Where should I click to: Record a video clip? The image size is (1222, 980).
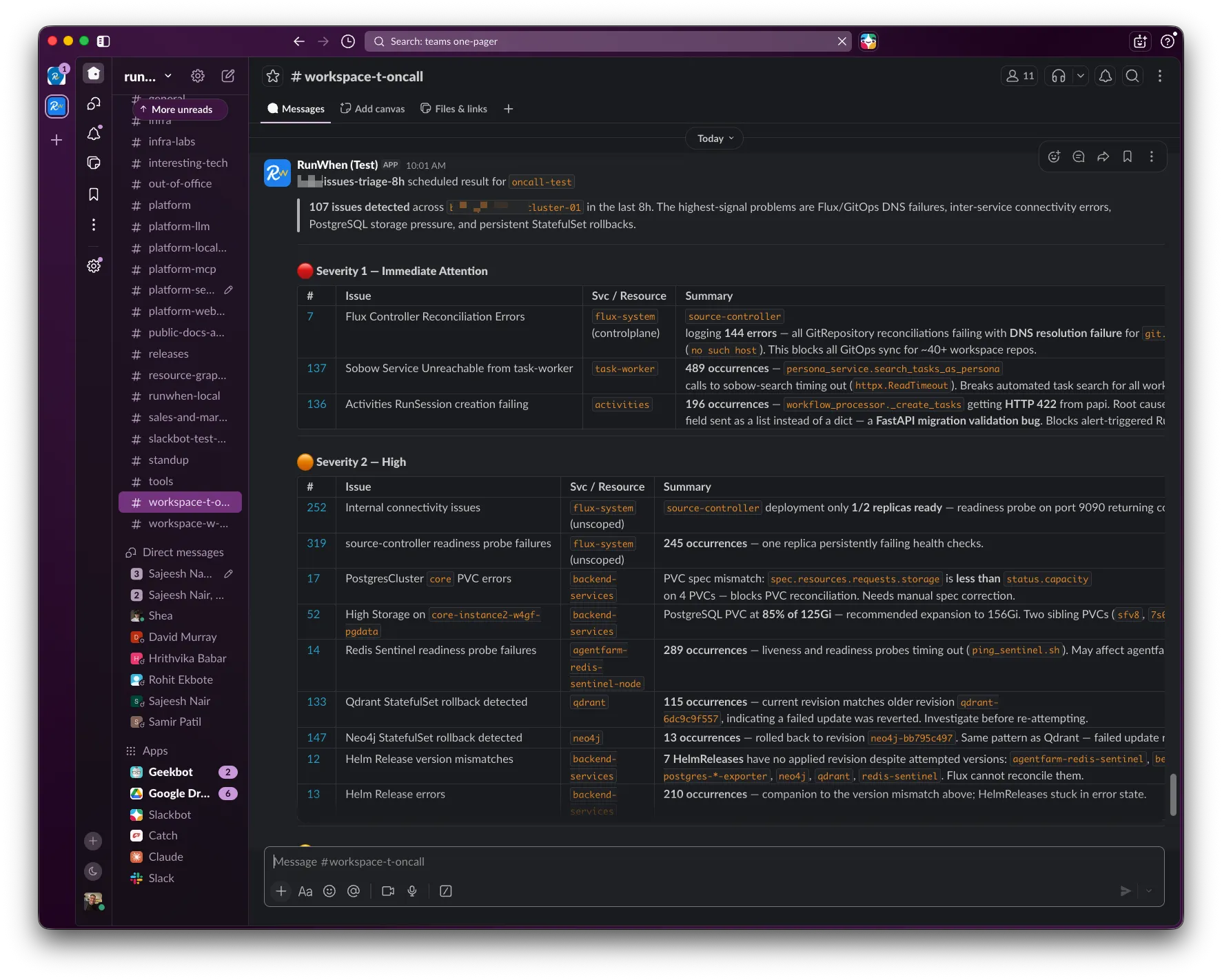click(x=388, y=891)
